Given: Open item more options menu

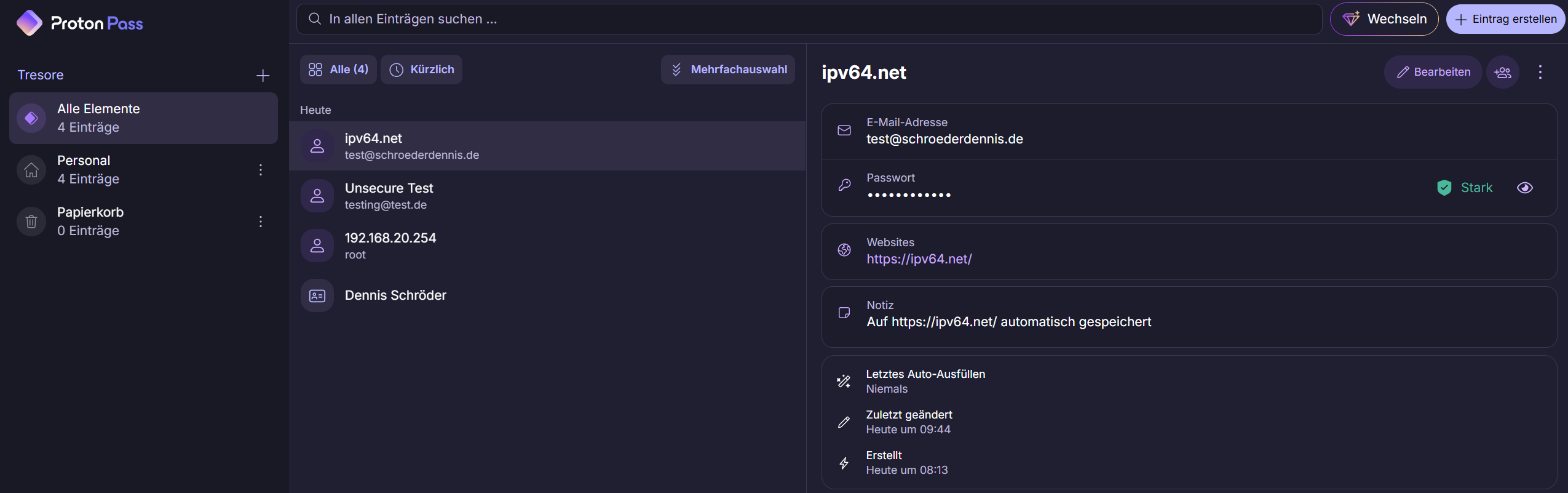Looking at the screenshot, I should click(x=1540, y=72).
